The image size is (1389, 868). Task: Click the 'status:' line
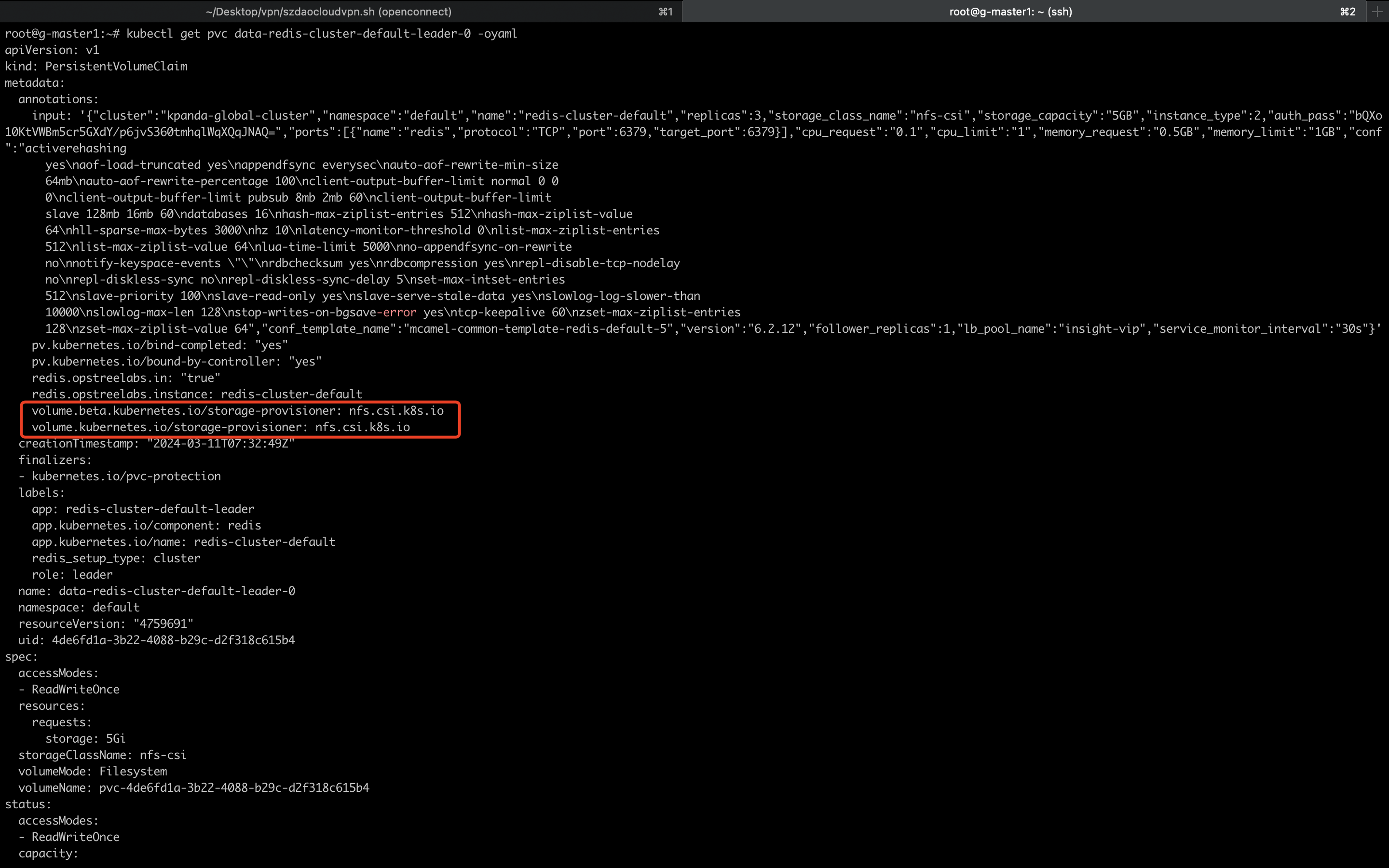[28, 804]
